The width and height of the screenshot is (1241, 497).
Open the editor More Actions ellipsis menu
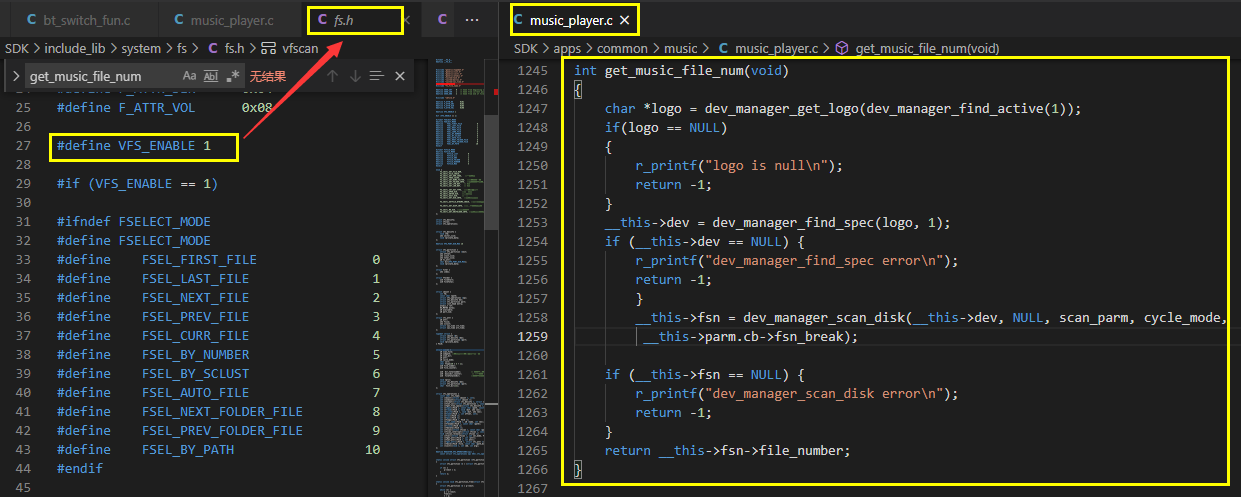472,20
